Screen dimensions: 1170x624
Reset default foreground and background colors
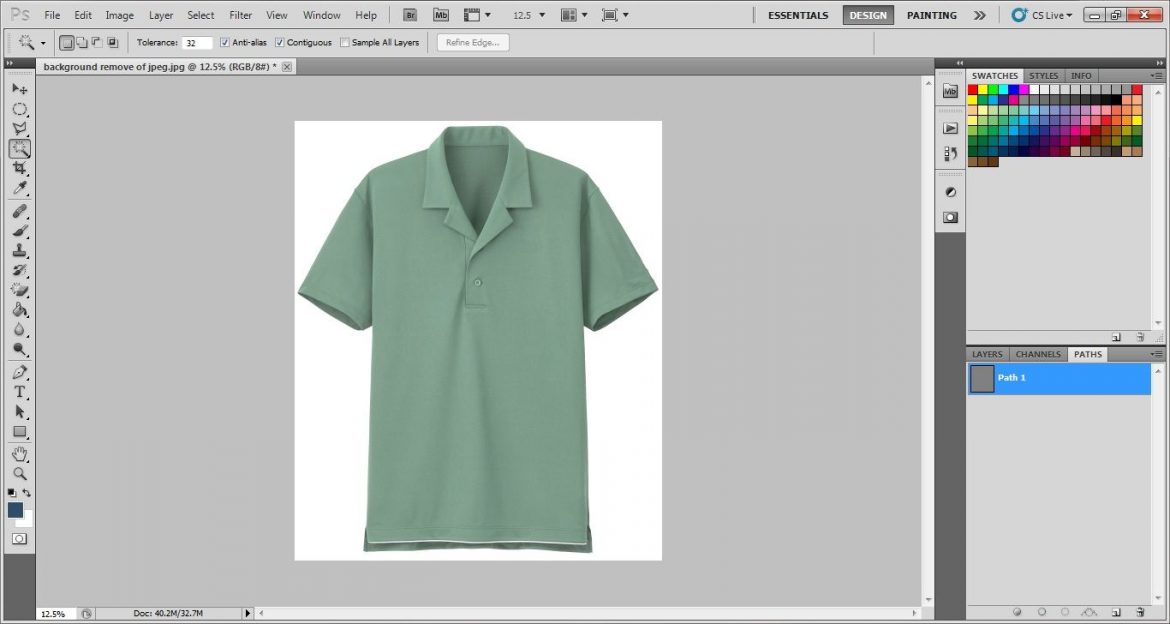click(x=12, y=493)
